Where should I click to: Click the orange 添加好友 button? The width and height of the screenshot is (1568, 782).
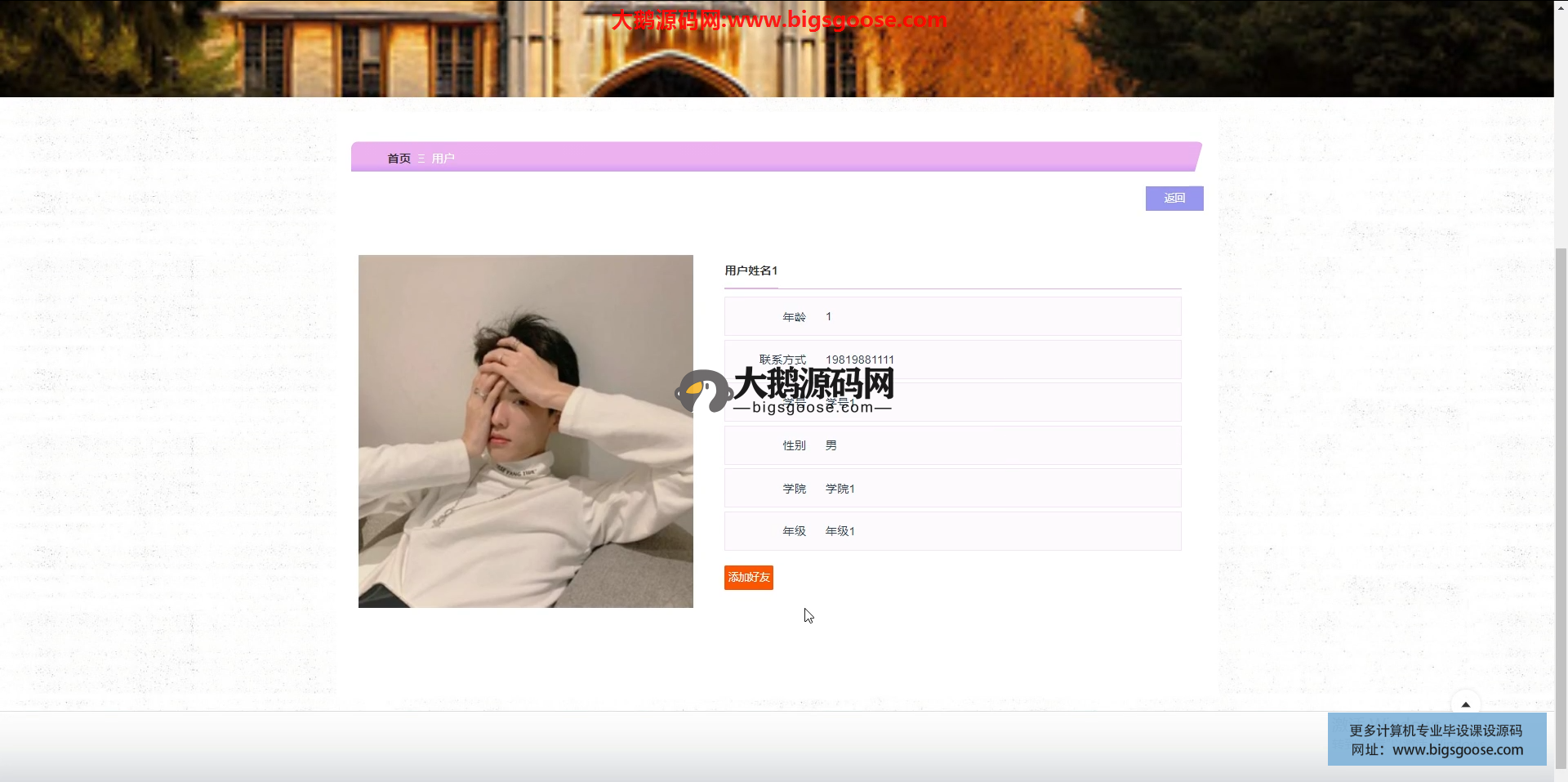748,578
